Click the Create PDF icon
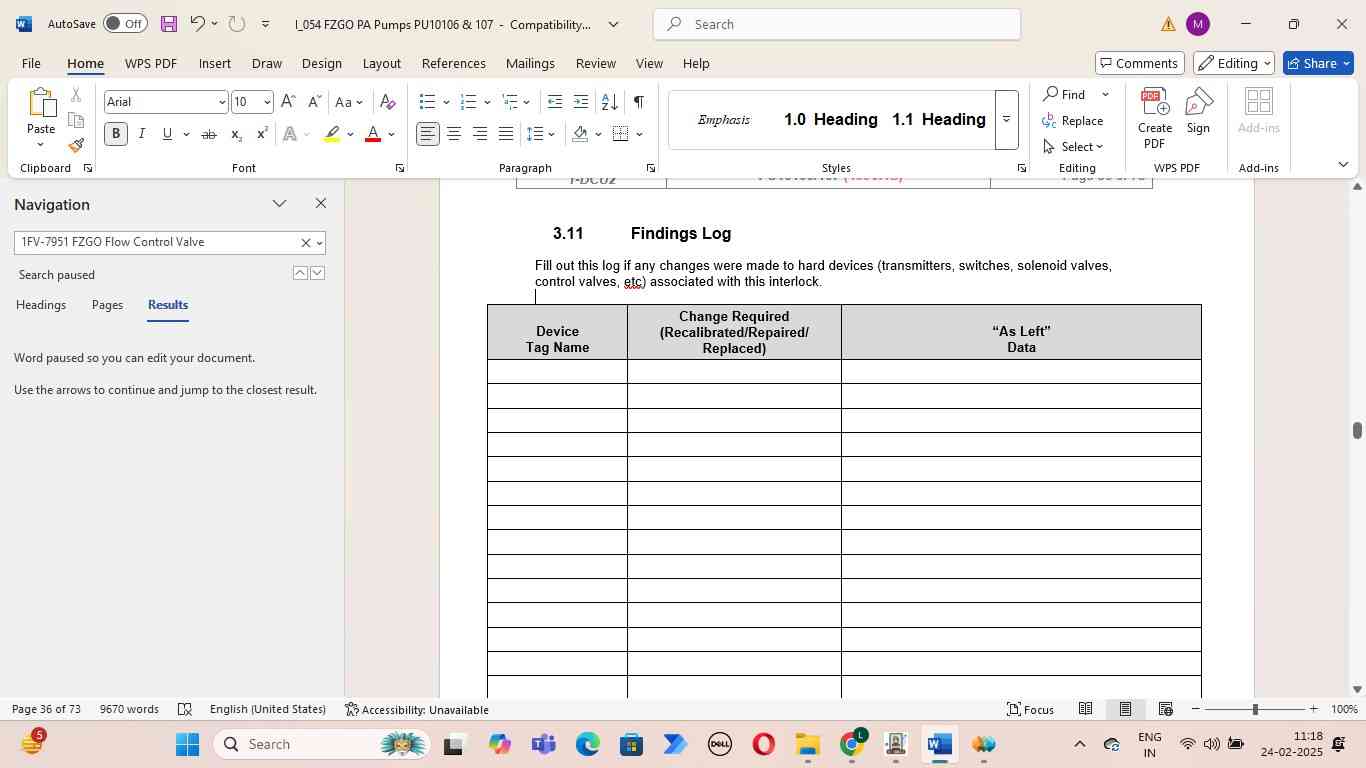 coord(1155,118)
